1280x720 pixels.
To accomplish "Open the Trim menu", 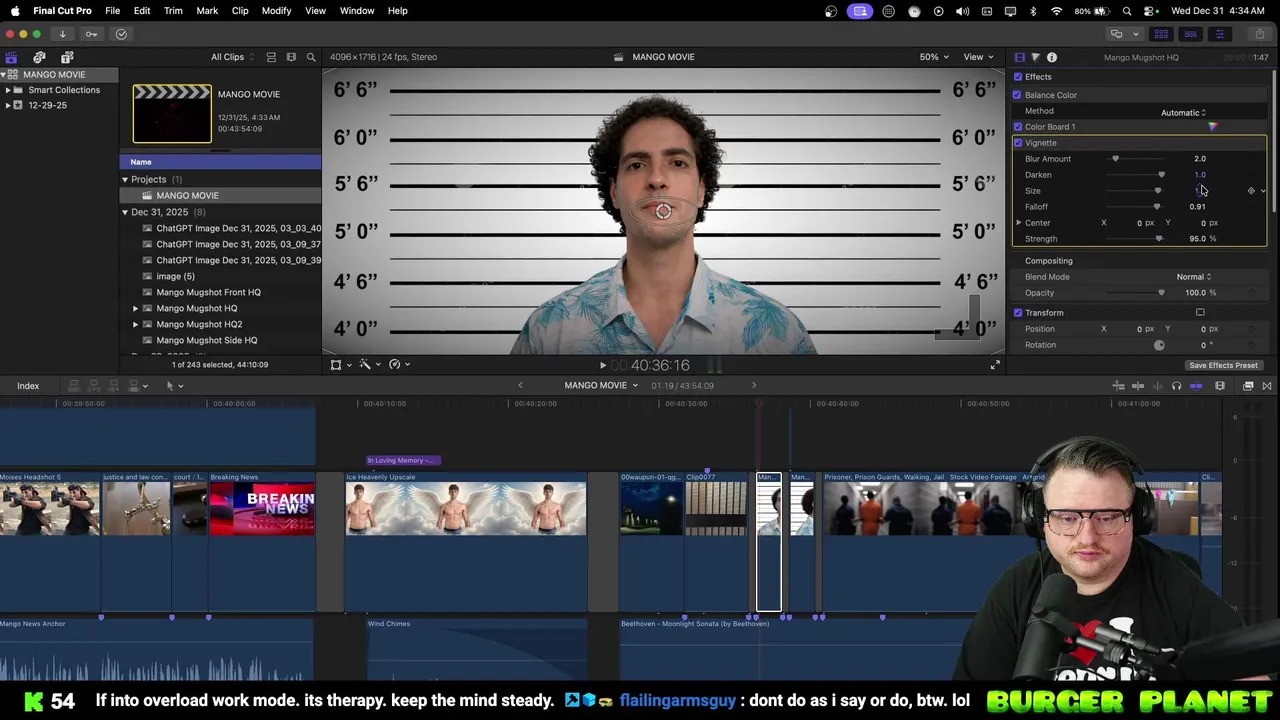I will coord(173,11).
